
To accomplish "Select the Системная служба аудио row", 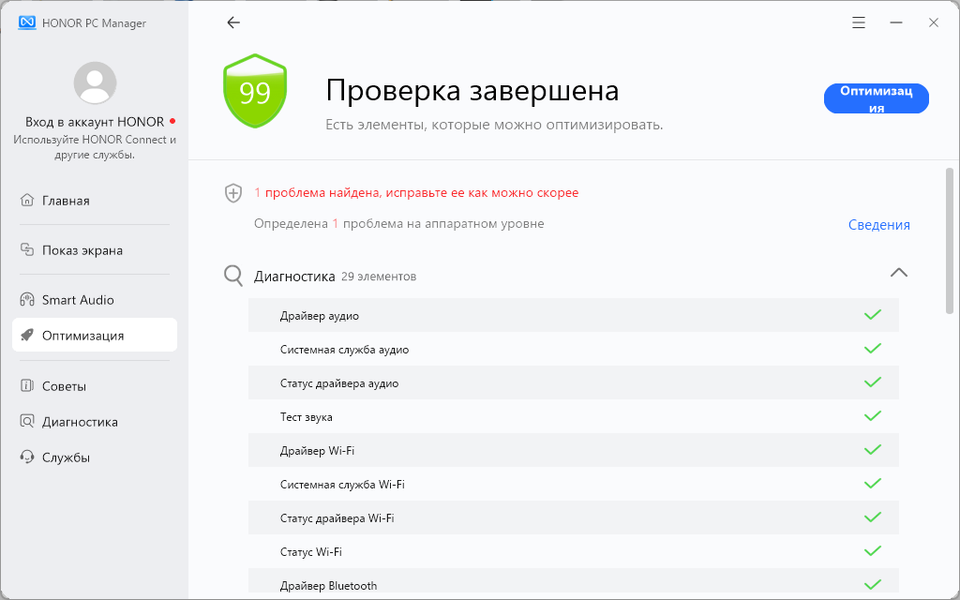I will point(574,349).
